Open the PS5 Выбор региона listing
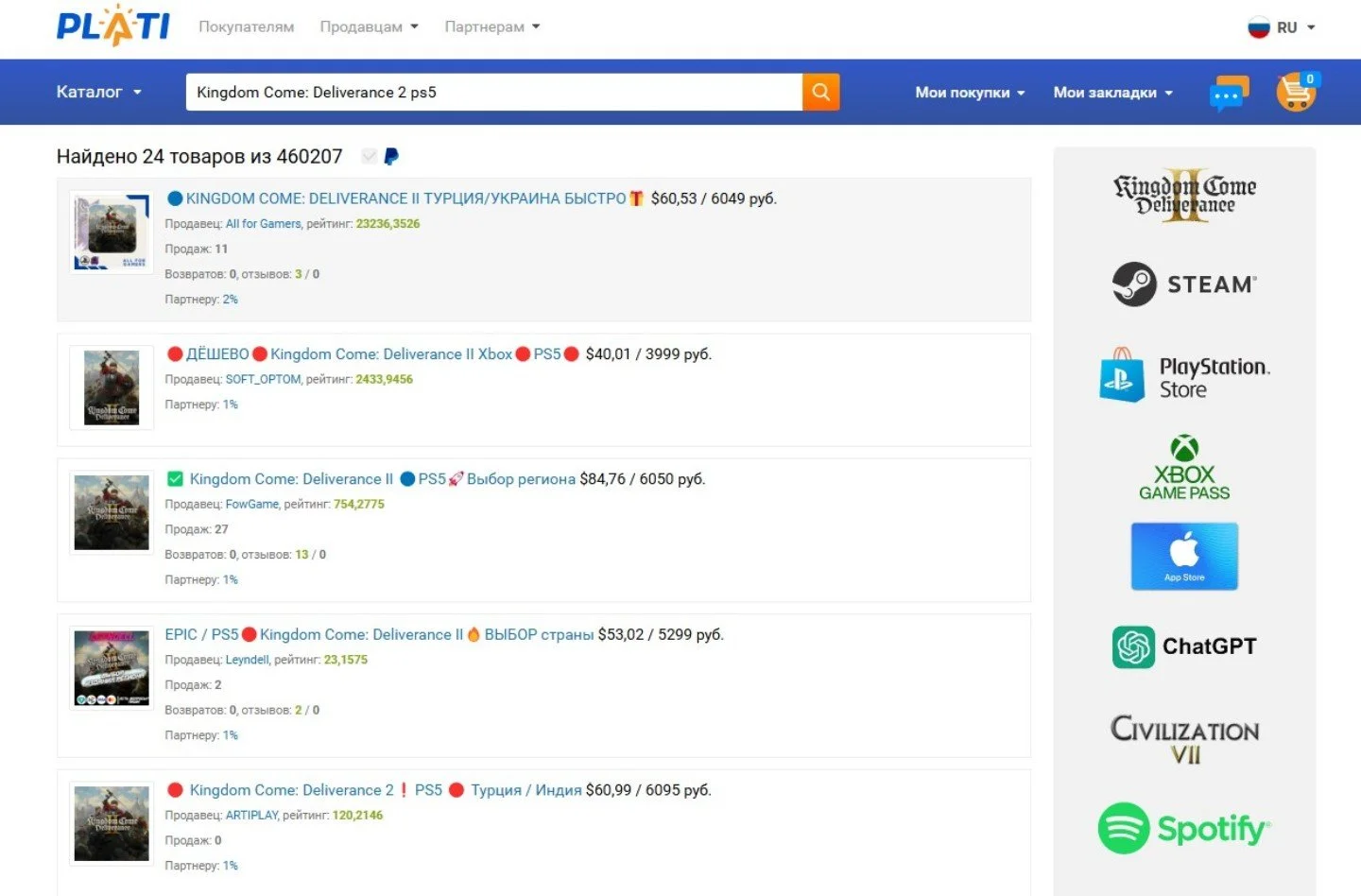This screenshot has width=1361, height=896. pyautogui.click(x=370, y=479)
